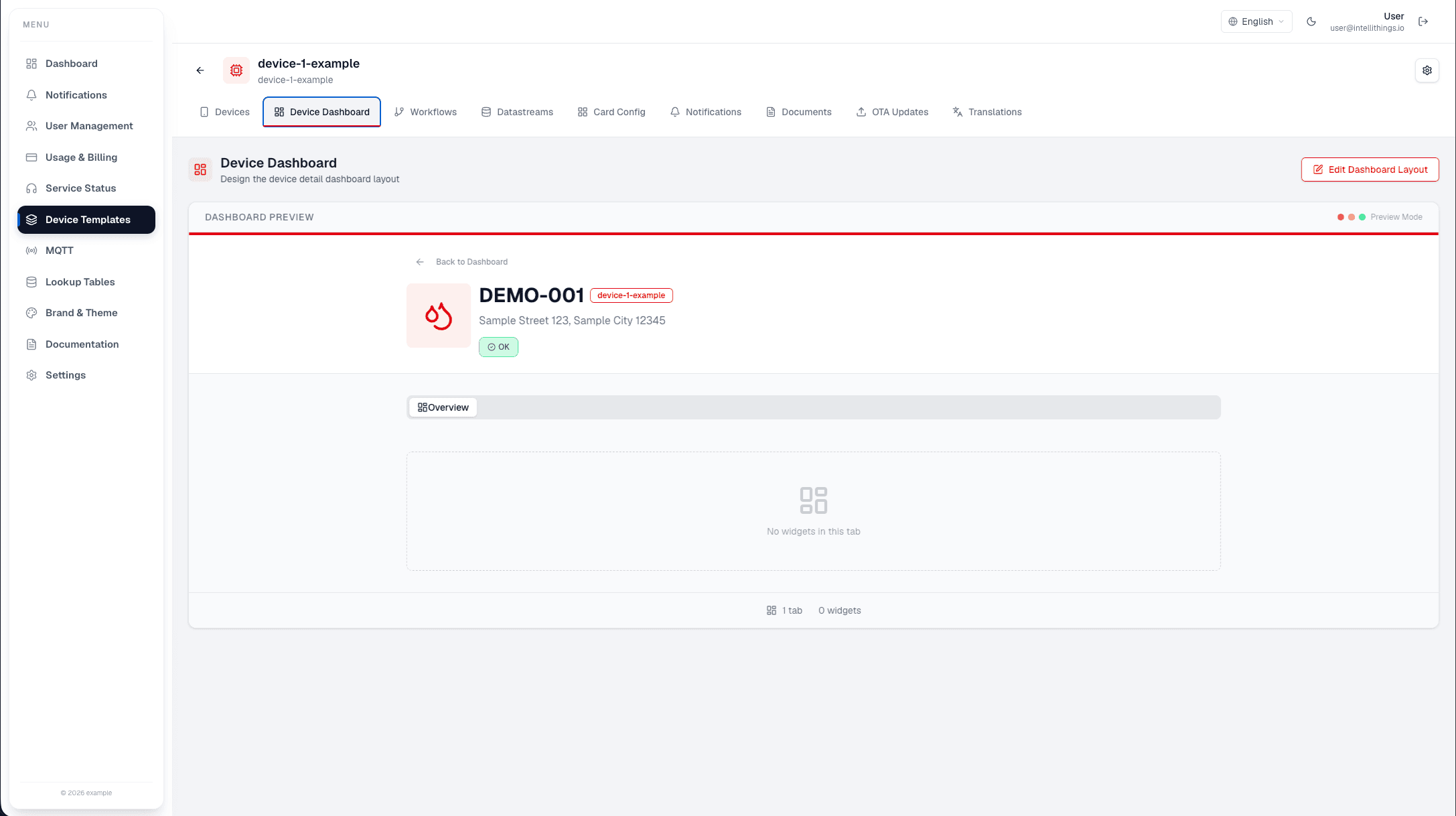Open Dashboard in the sidebar menu
The image size is (1456, 816).
86,64
